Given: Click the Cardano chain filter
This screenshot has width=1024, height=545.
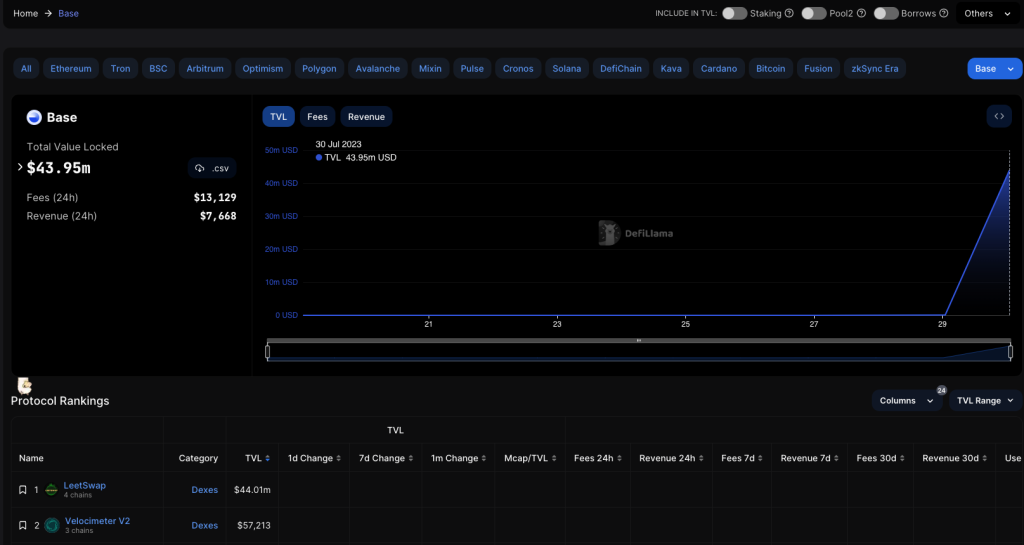Looking at the screenshot, I should coord(719,69).
